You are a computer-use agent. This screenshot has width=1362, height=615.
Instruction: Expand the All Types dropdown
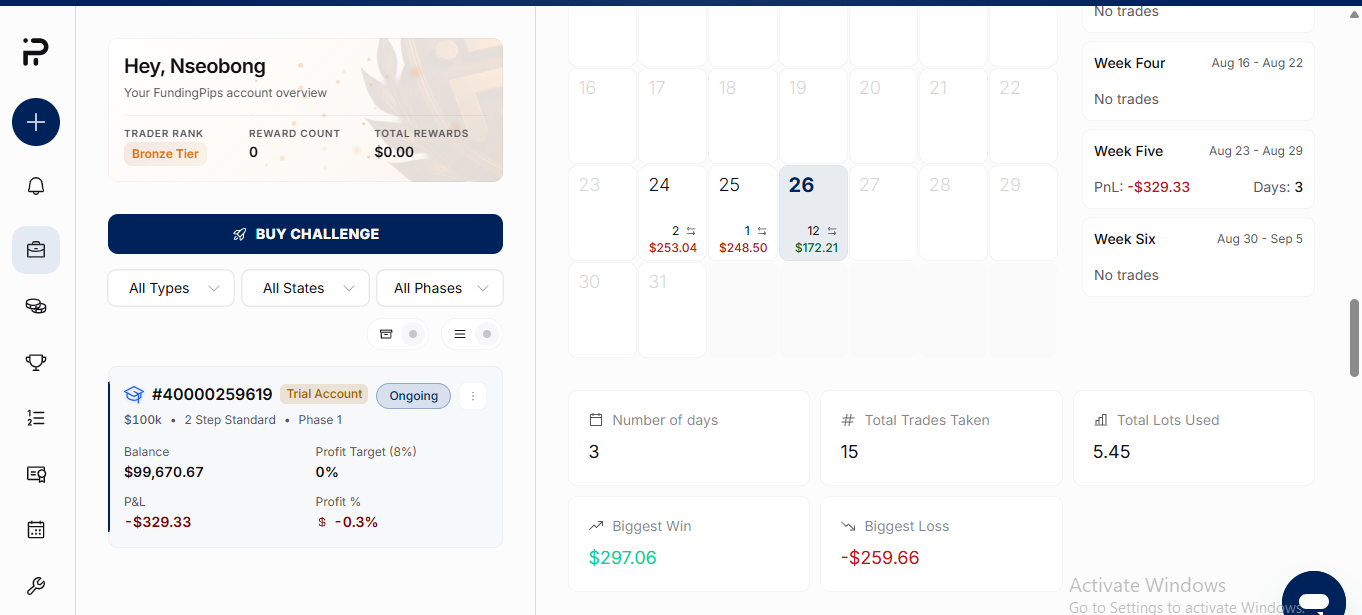[x=171, y=288]
